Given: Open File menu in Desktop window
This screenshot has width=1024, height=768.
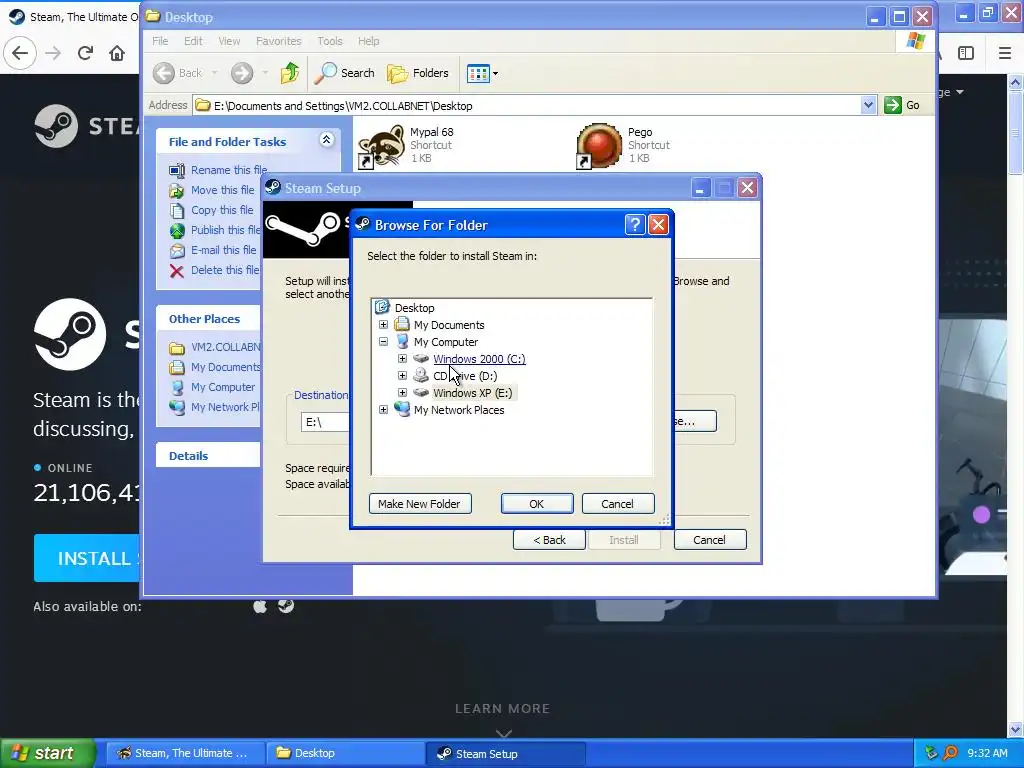Looking at the screenshot, I should click(x=160, y=40).
